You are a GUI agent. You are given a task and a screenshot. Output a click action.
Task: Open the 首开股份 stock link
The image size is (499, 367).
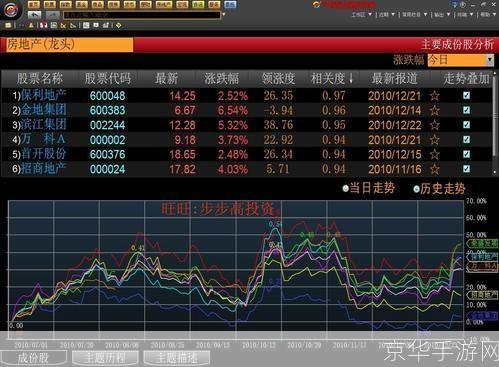[x=44, y=154]
